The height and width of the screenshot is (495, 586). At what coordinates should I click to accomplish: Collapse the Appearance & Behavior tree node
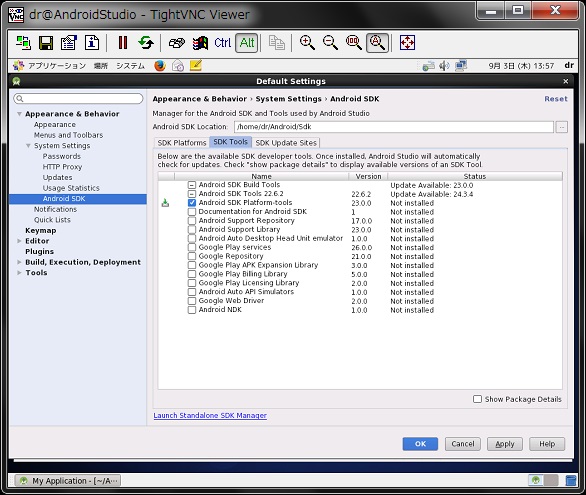coord(19,114)
